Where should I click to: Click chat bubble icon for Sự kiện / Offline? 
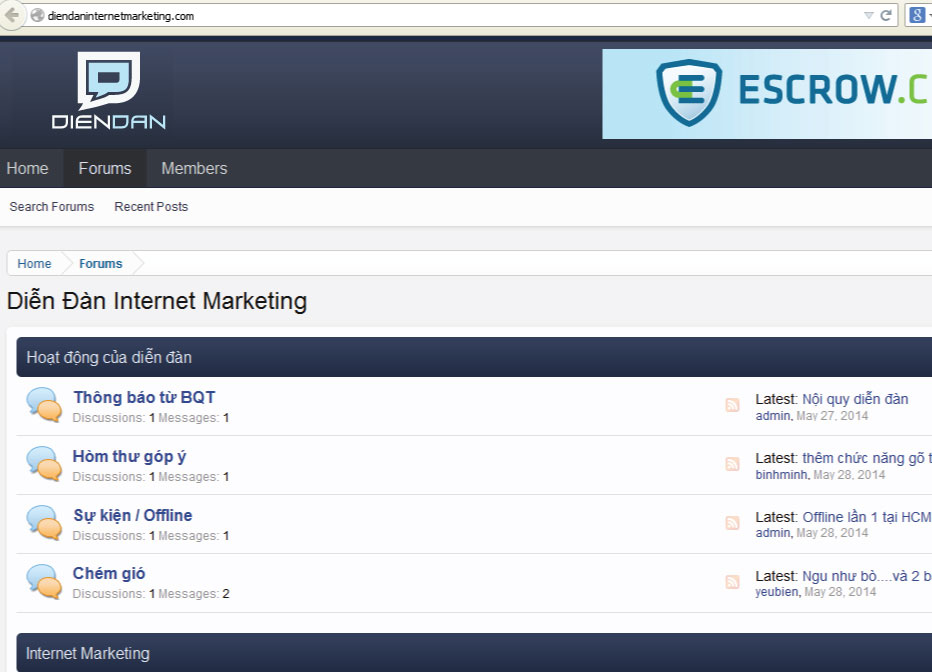click(44, 522)
